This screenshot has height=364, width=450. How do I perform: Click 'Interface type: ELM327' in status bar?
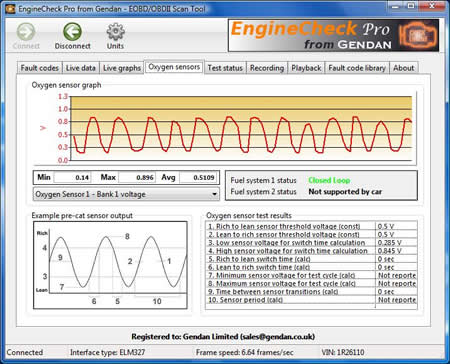107,352
